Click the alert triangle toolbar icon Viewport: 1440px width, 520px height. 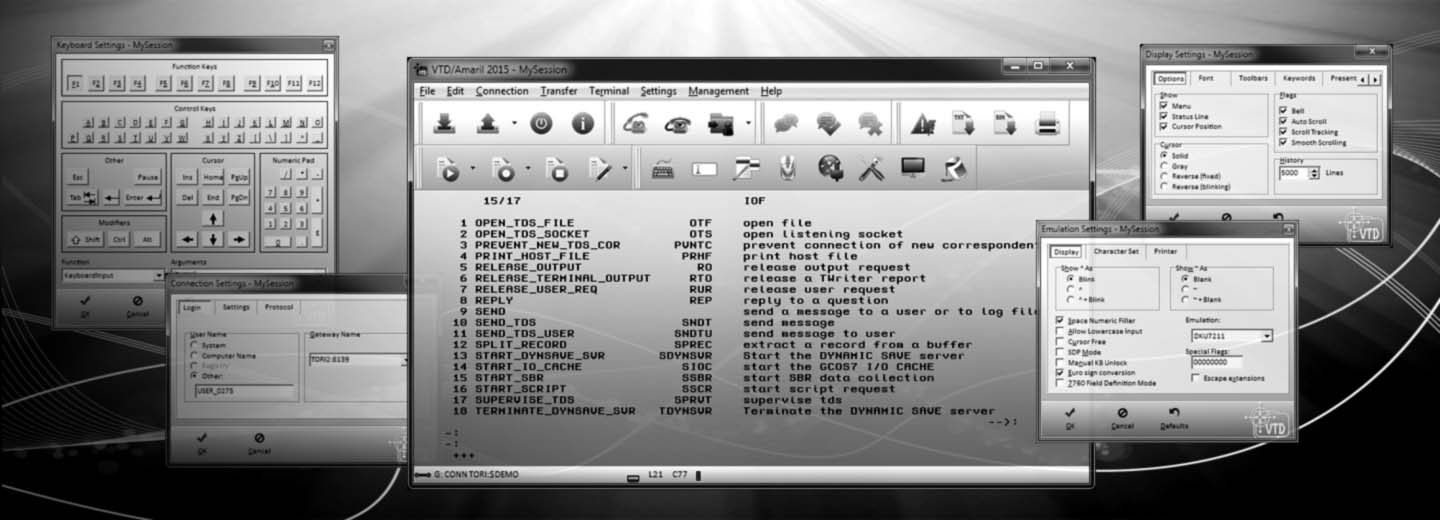click(x=923, y=124)
